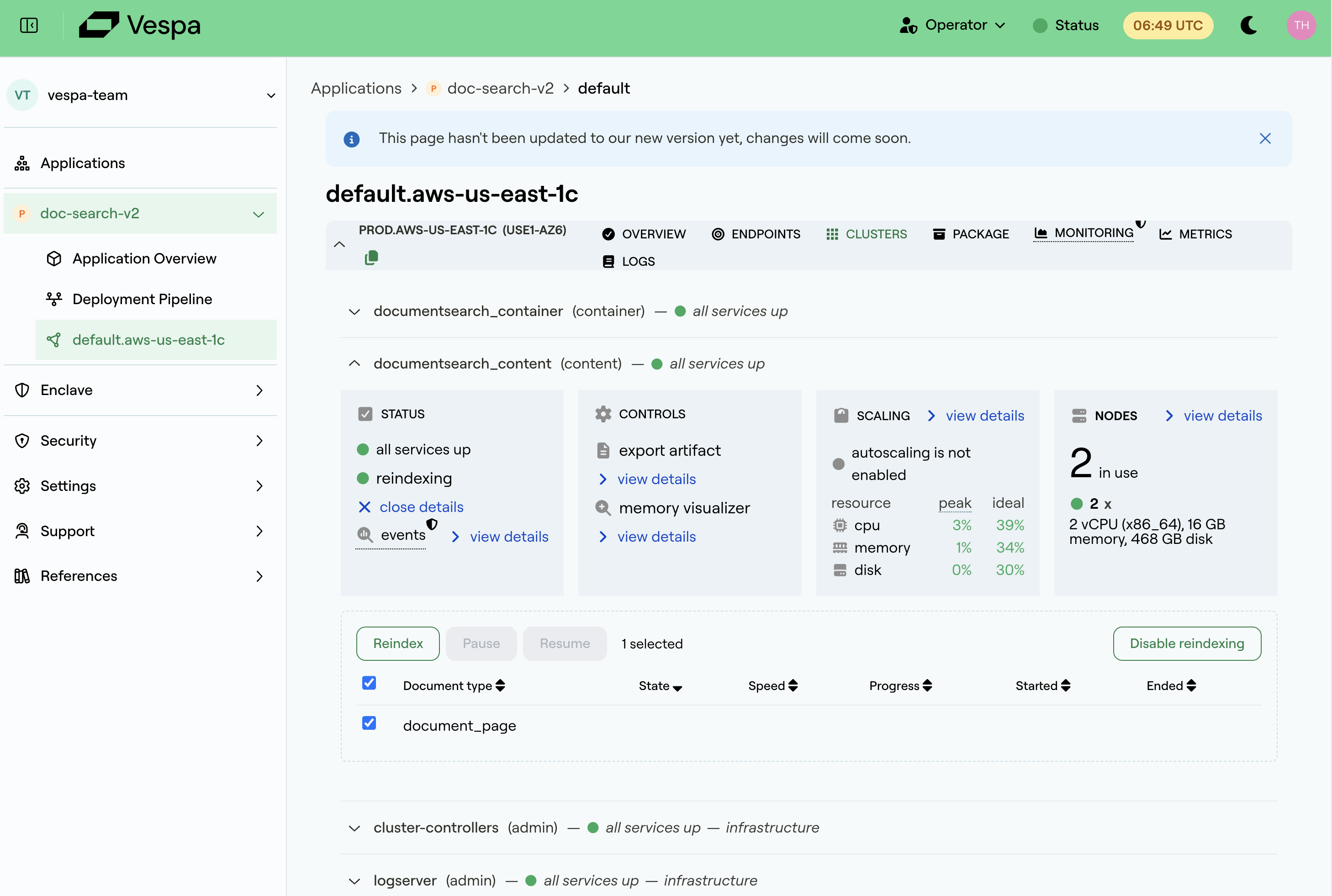
Task: Open the PACKAGE tab
Action: click(x=970, y=234)
